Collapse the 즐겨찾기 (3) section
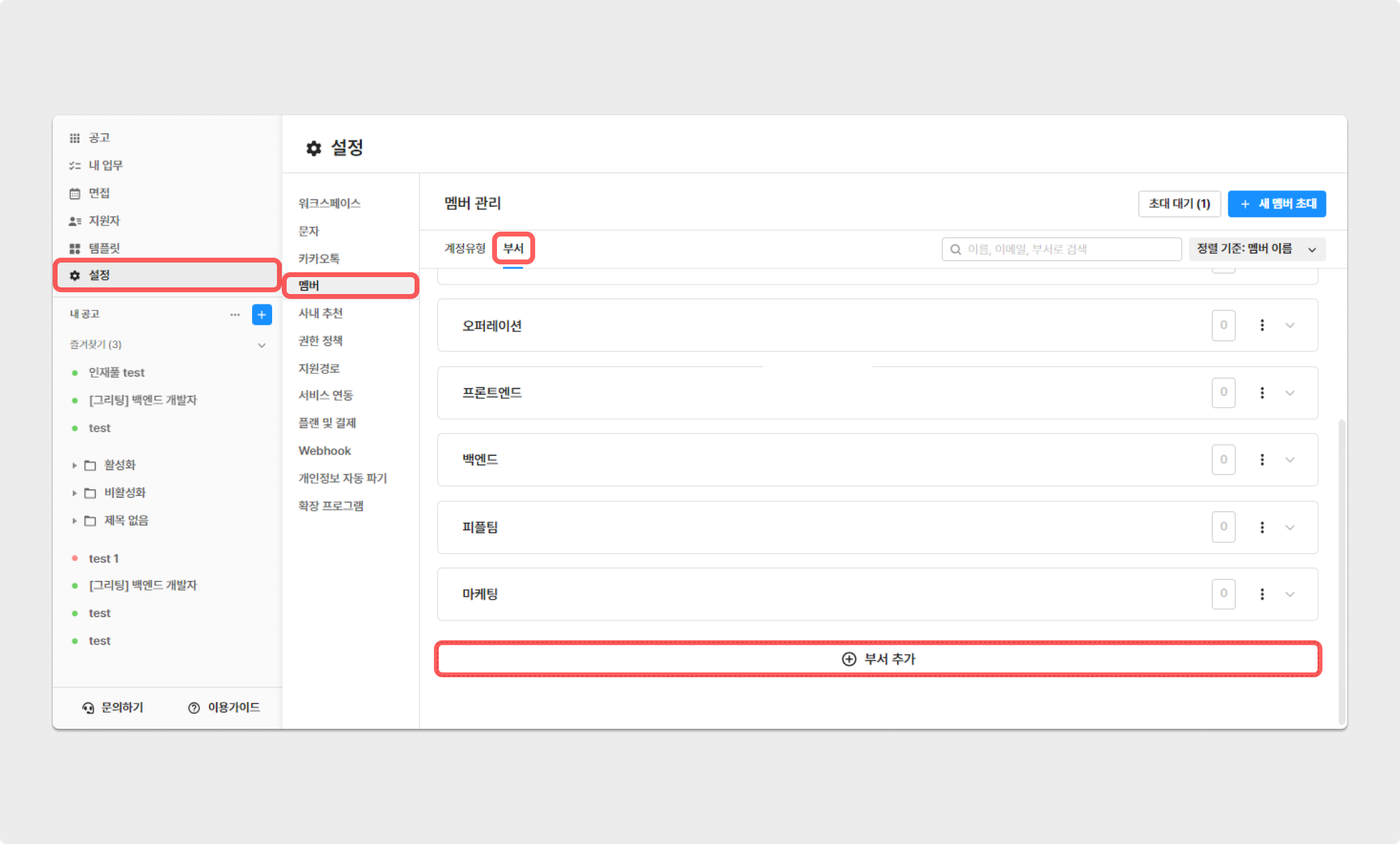This screenshot has width=1400, height=844. [262, 345]
